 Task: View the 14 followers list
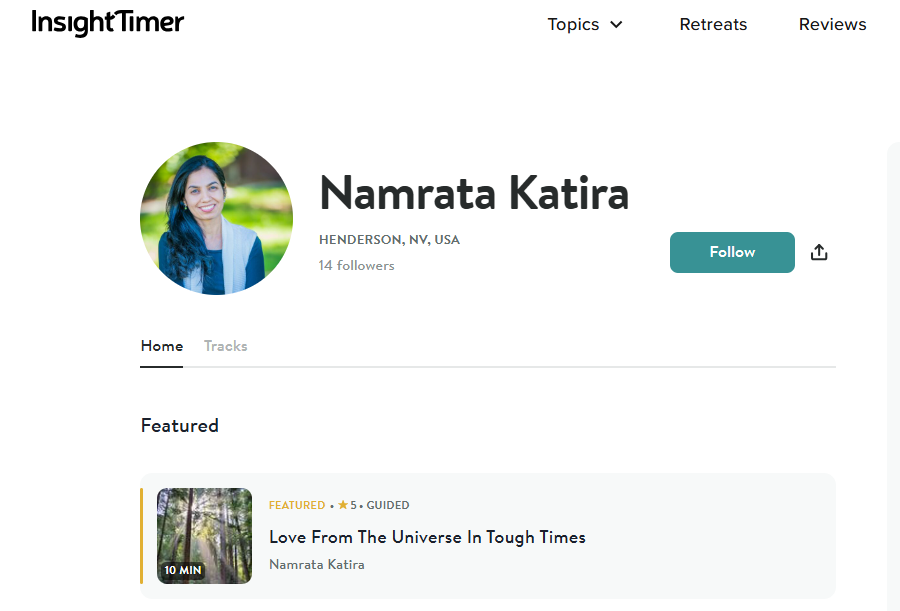tap(356, 265)
